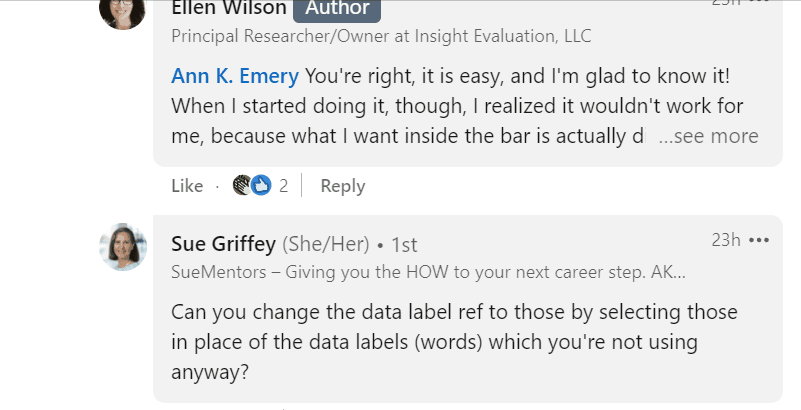Reply to Ellen Wilson's comment
This screenshot has width=801, height=410.
pyautogui.click(x=343, y=186)
